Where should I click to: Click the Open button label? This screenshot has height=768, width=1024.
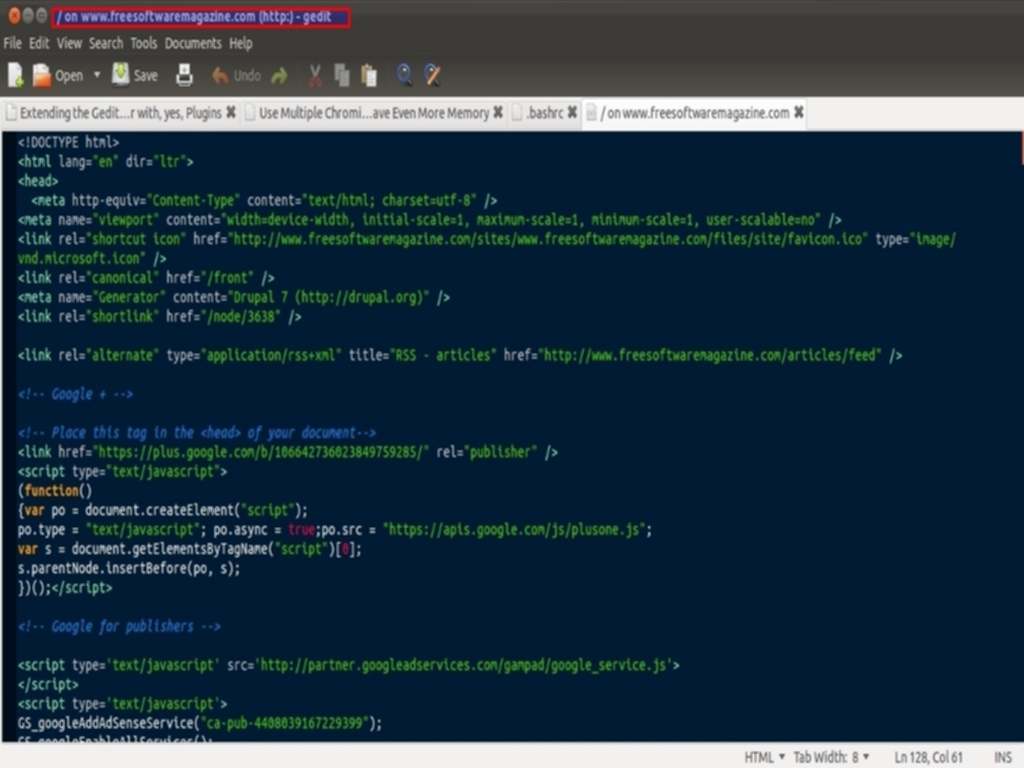(x=69, y=76)
